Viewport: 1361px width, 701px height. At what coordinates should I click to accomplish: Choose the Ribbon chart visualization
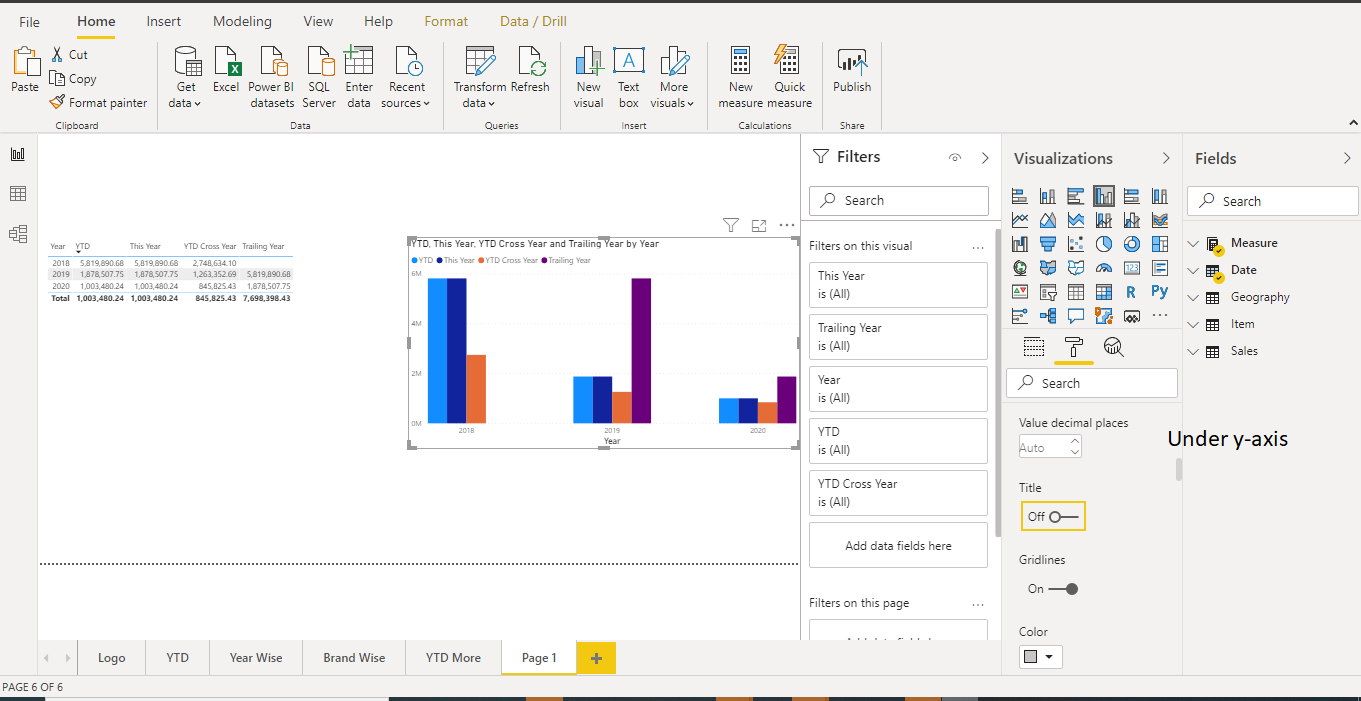click(x=1160, y=220)
